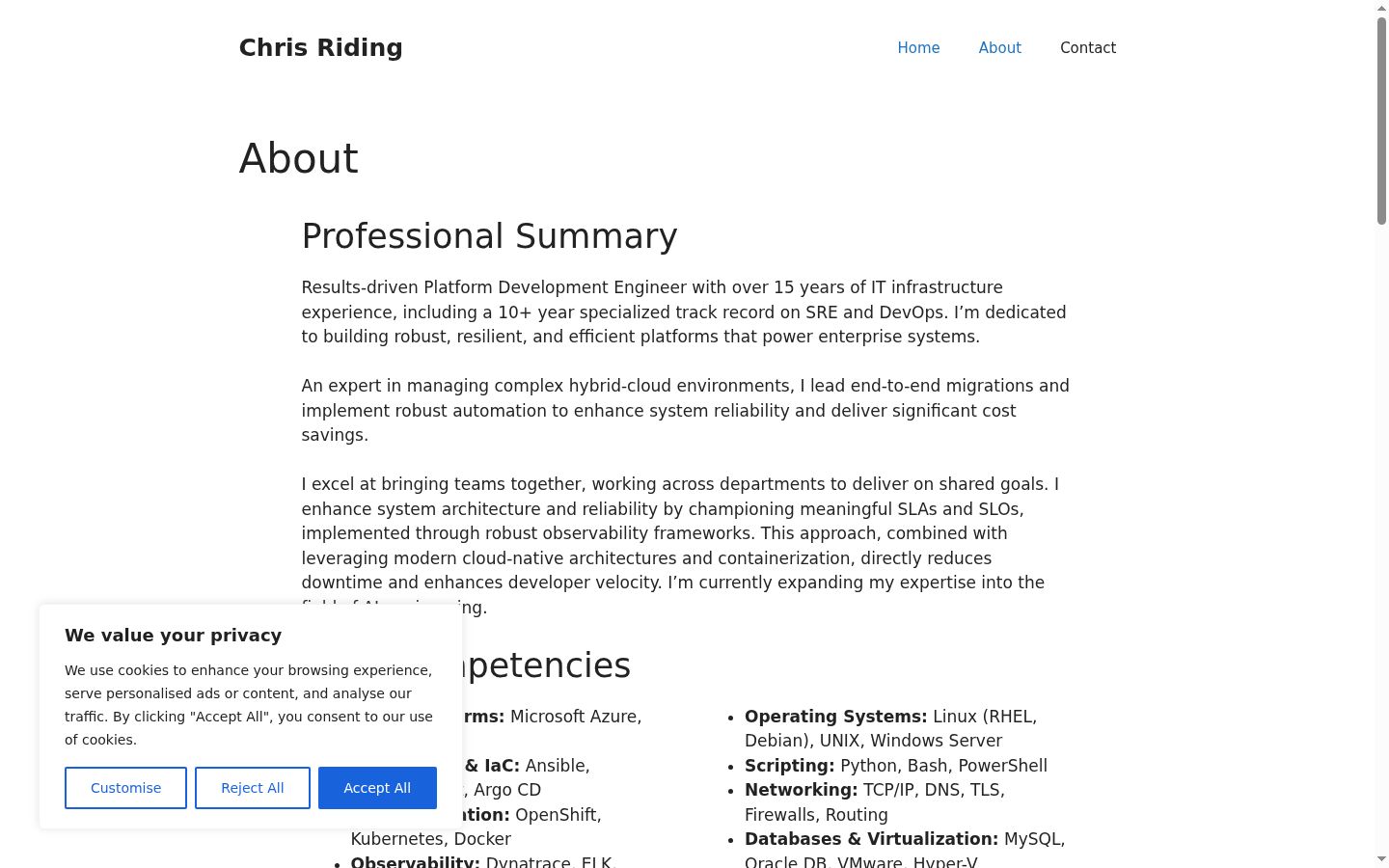Click the About page heading
This screenshot has width=1389, height=868.
(298, 158)
